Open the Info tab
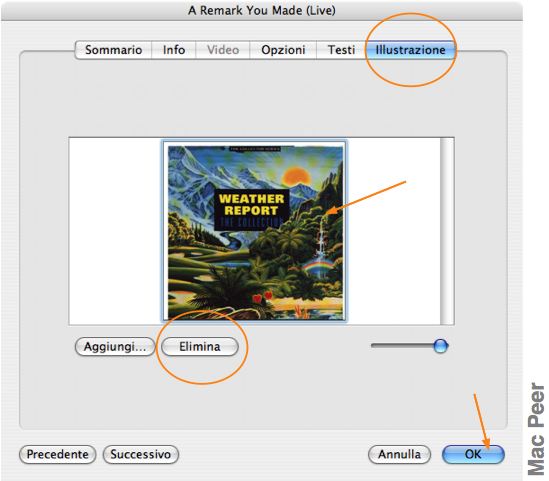 (174, 50)
